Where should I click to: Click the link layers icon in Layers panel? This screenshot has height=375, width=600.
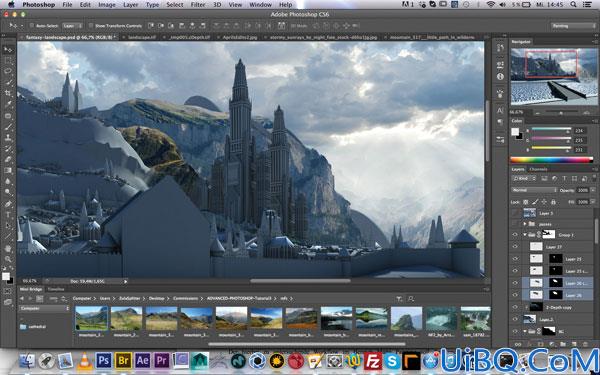click(517, 344)
